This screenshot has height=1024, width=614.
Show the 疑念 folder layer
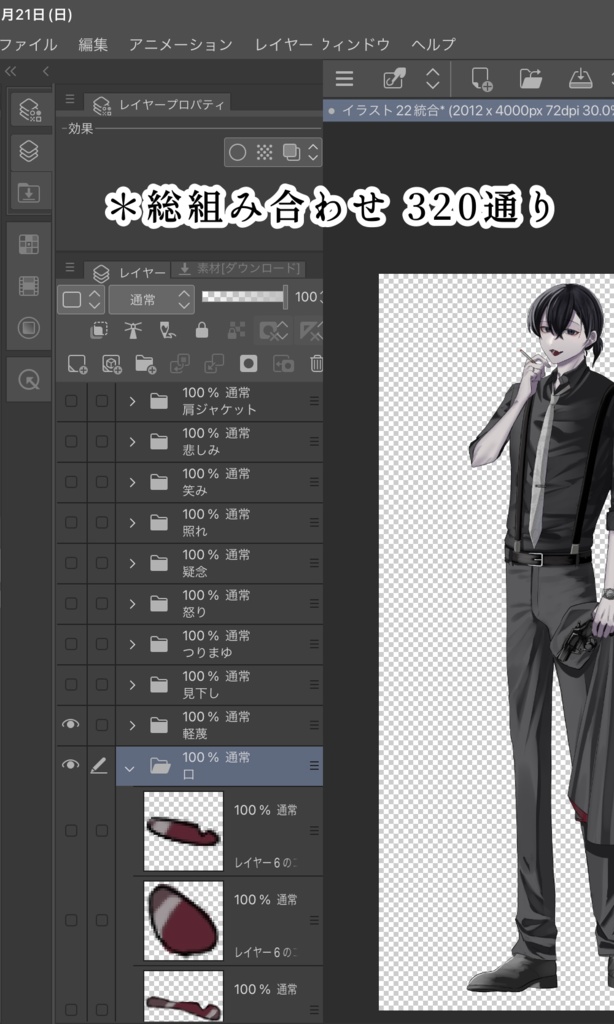tap(71, 563)
